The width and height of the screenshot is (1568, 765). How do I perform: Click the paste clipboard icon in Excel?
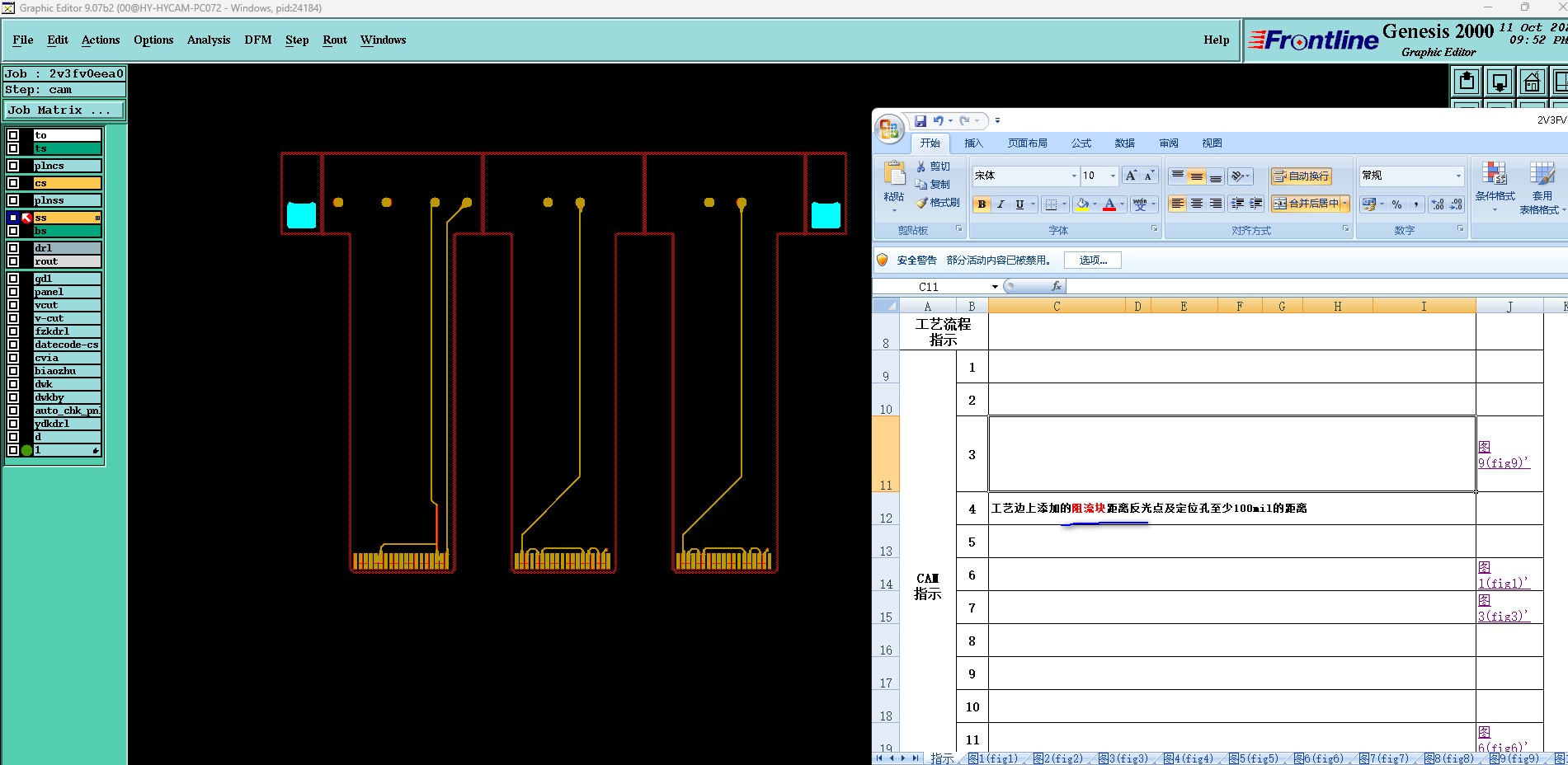pos(894,173)
